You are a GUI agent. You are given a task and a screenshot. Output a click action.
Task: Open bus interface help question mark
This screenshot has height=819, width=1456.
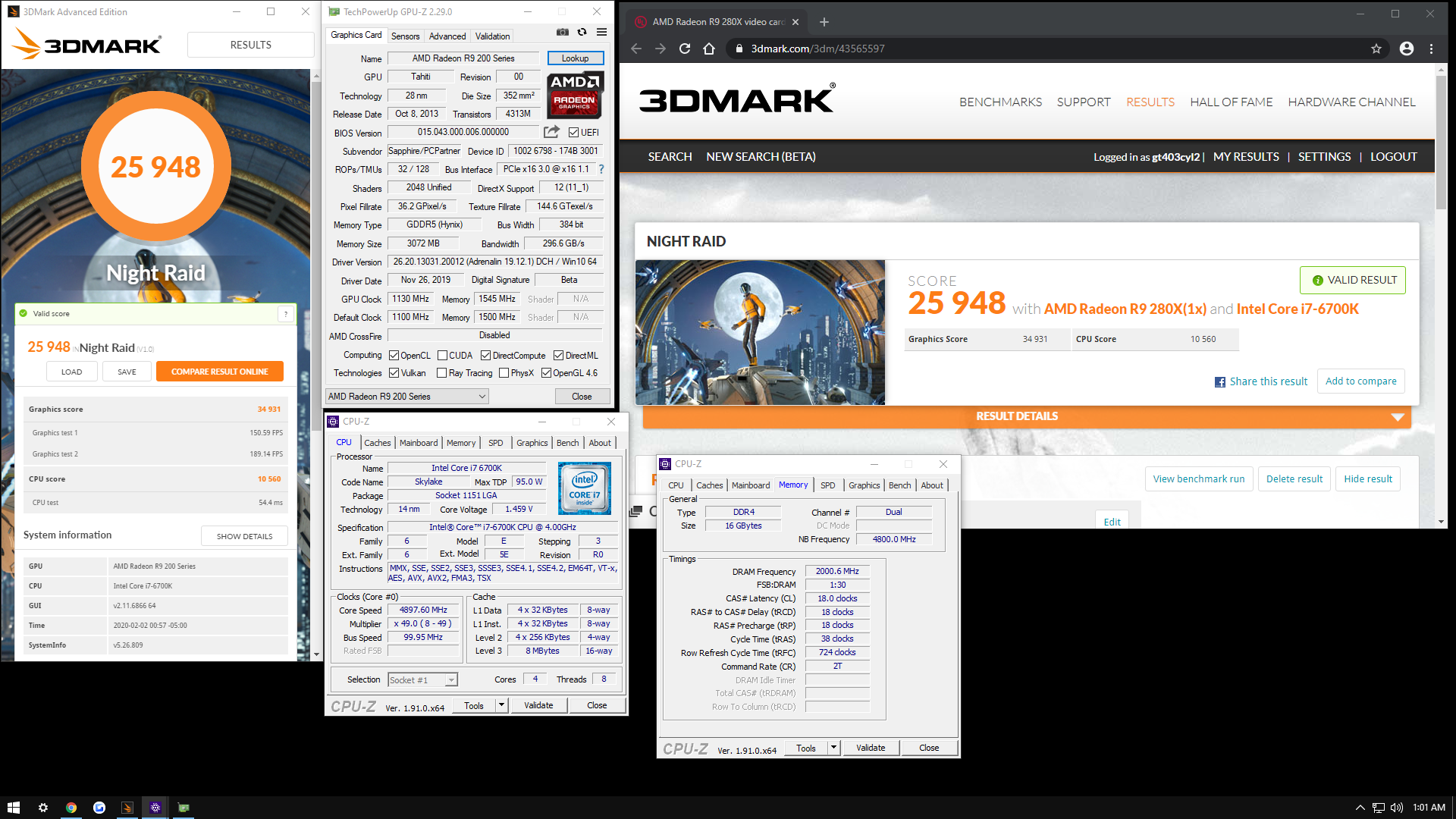601,169
